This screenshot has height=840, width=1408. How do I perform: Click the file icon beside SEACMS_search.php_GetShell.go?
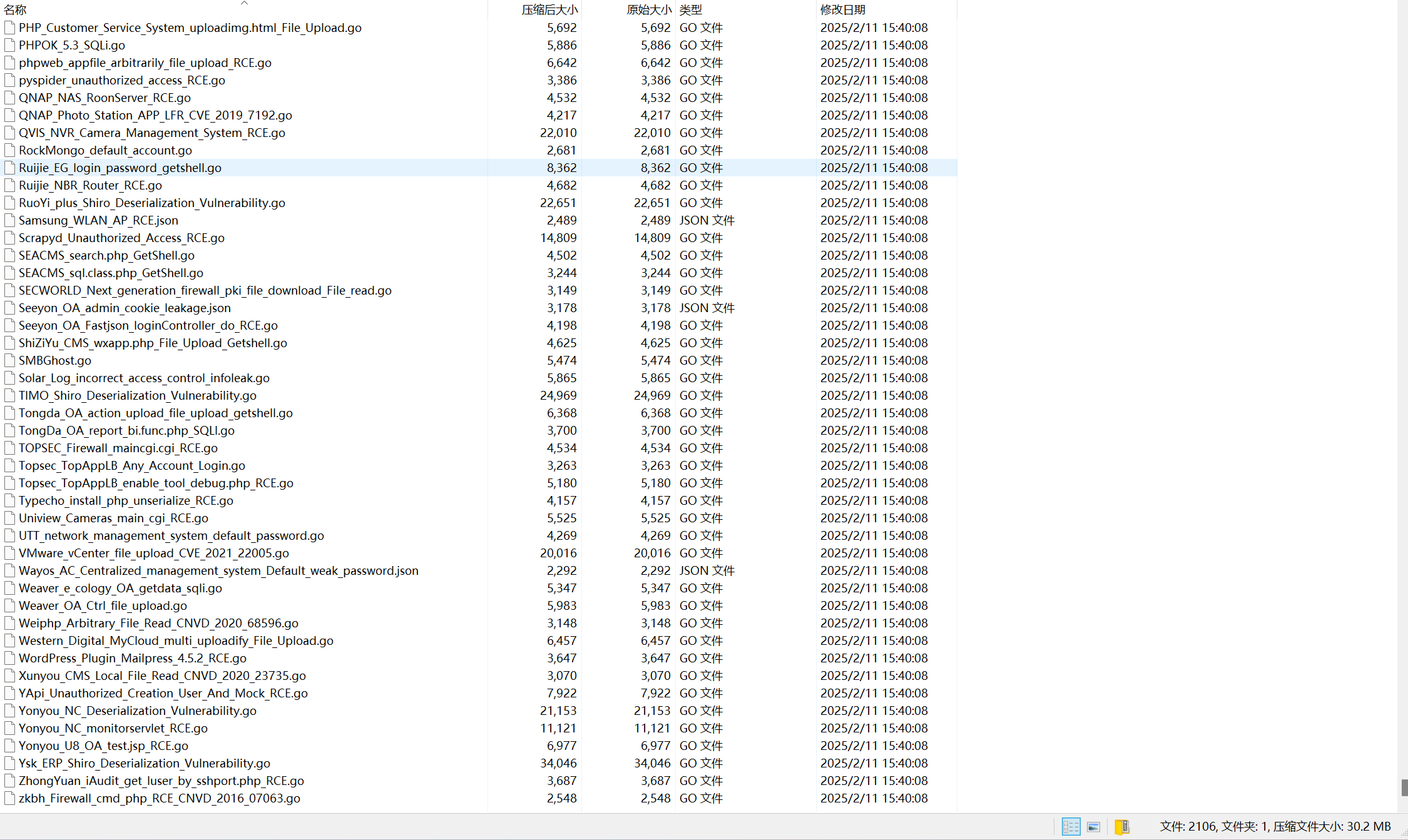[9, 255]
